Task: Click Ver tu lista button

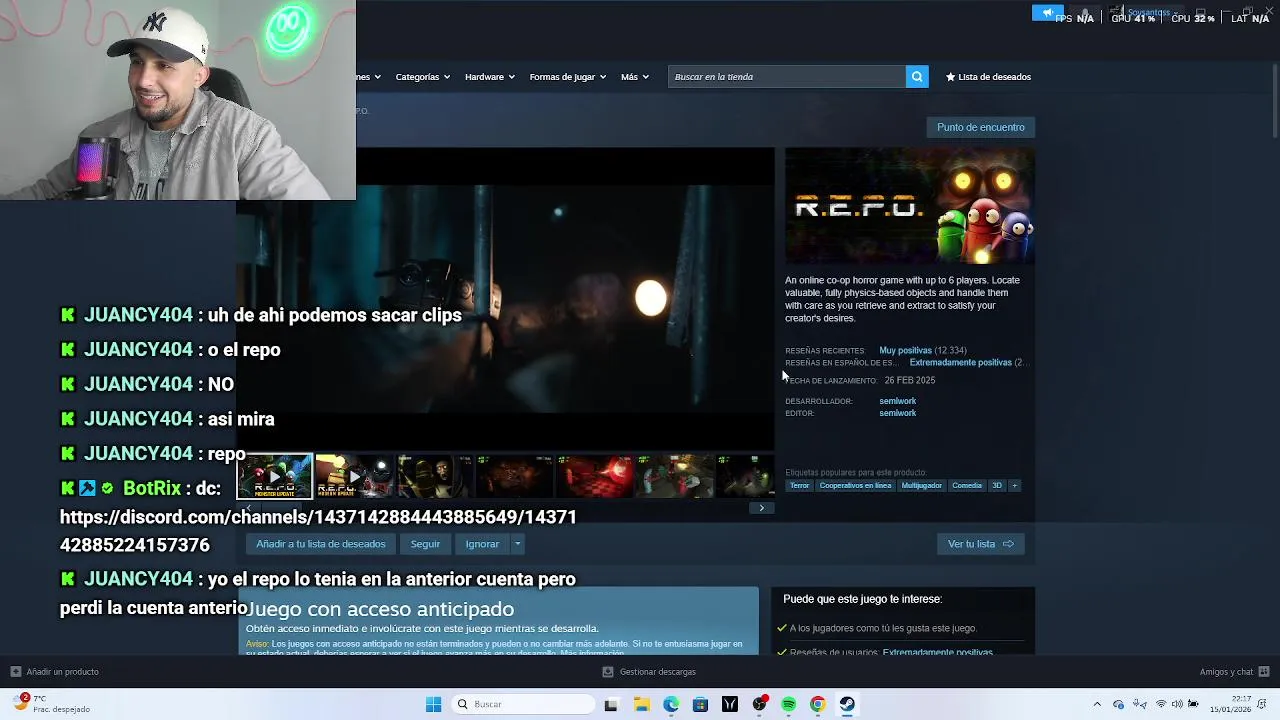Action: tap(980, 544)
